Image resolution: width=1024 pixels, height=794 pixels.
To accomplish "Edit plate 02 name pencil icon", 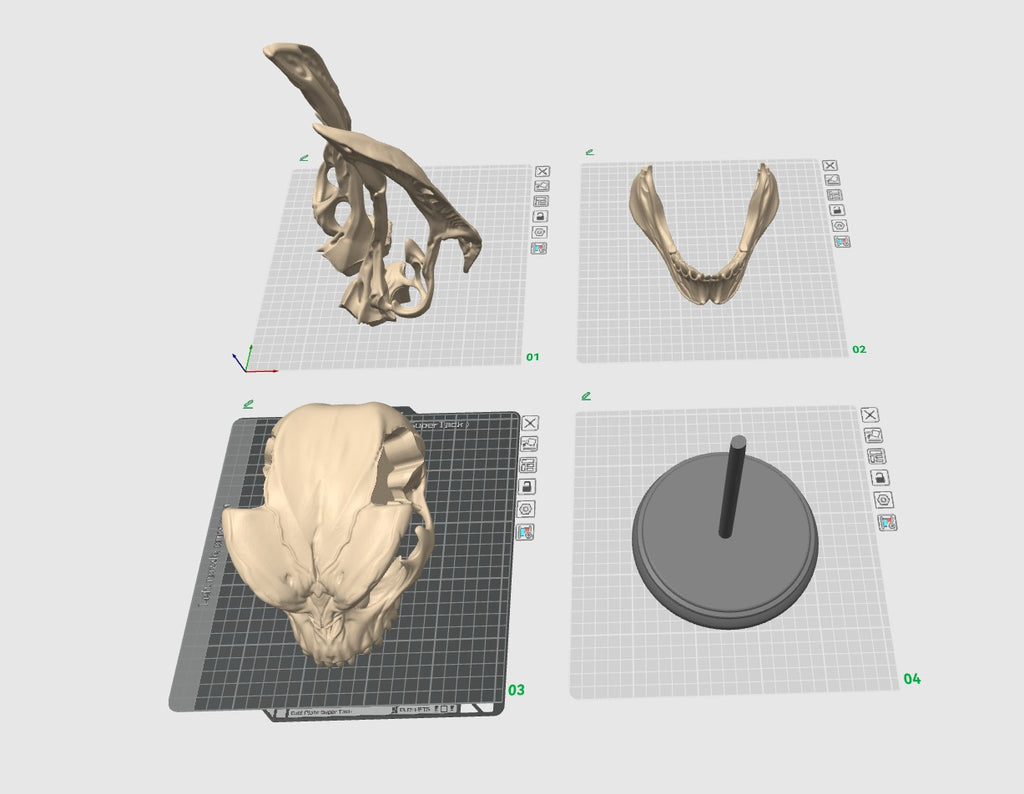I will pyautogui.click(x=590, y=152).
